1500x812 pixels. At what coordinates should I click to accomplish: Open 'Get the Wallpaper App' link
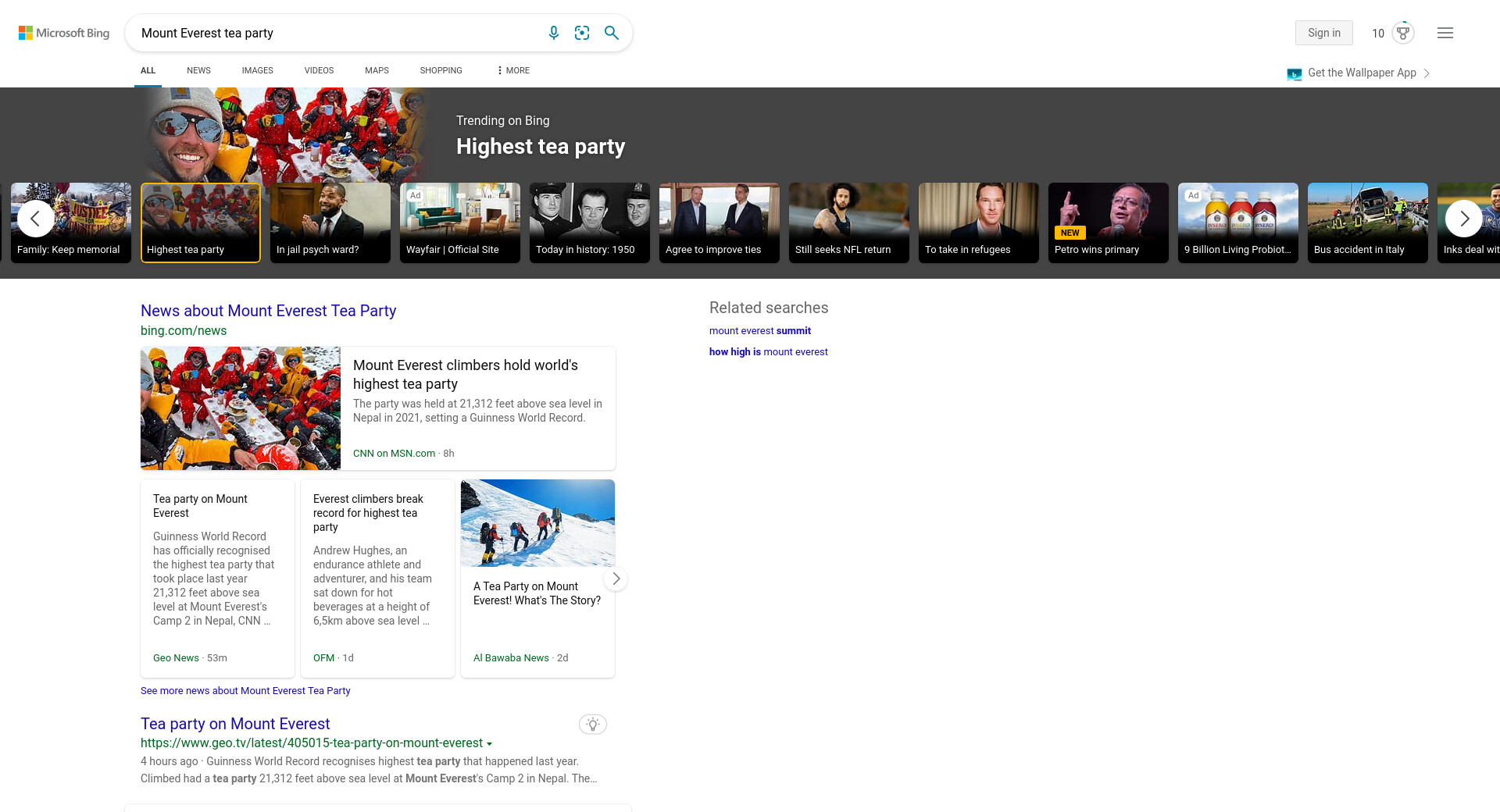pos(1361,73)
